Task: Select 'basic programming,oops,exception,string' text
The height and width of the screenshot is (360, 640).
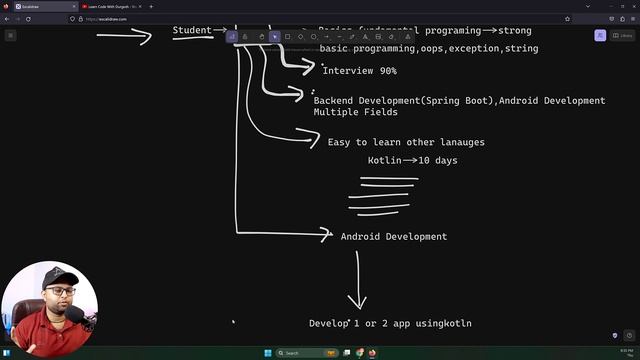Action: pyautogui.click(x=429, y=49)
